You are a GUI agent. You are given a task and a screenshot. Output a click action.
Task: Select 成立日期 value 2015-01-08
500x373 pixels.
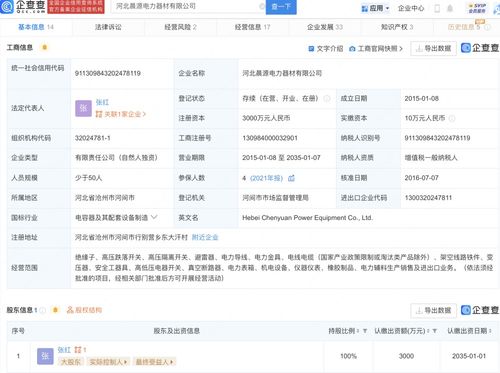[422, 98]
